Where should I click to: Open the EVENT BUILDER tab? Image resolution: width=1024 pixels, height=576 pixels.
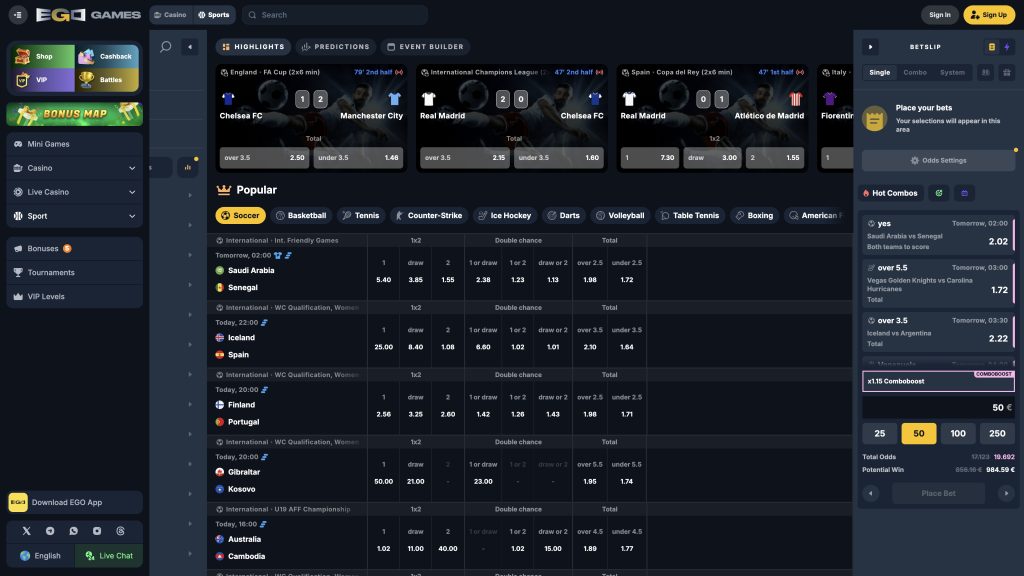pos(426,47)
